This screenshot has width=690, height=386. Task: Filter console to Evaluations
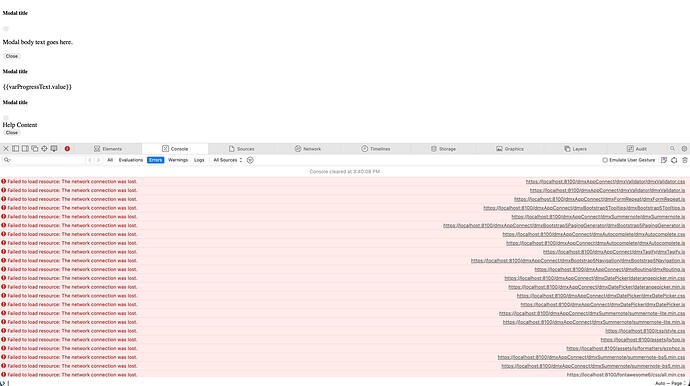point(131,160)
